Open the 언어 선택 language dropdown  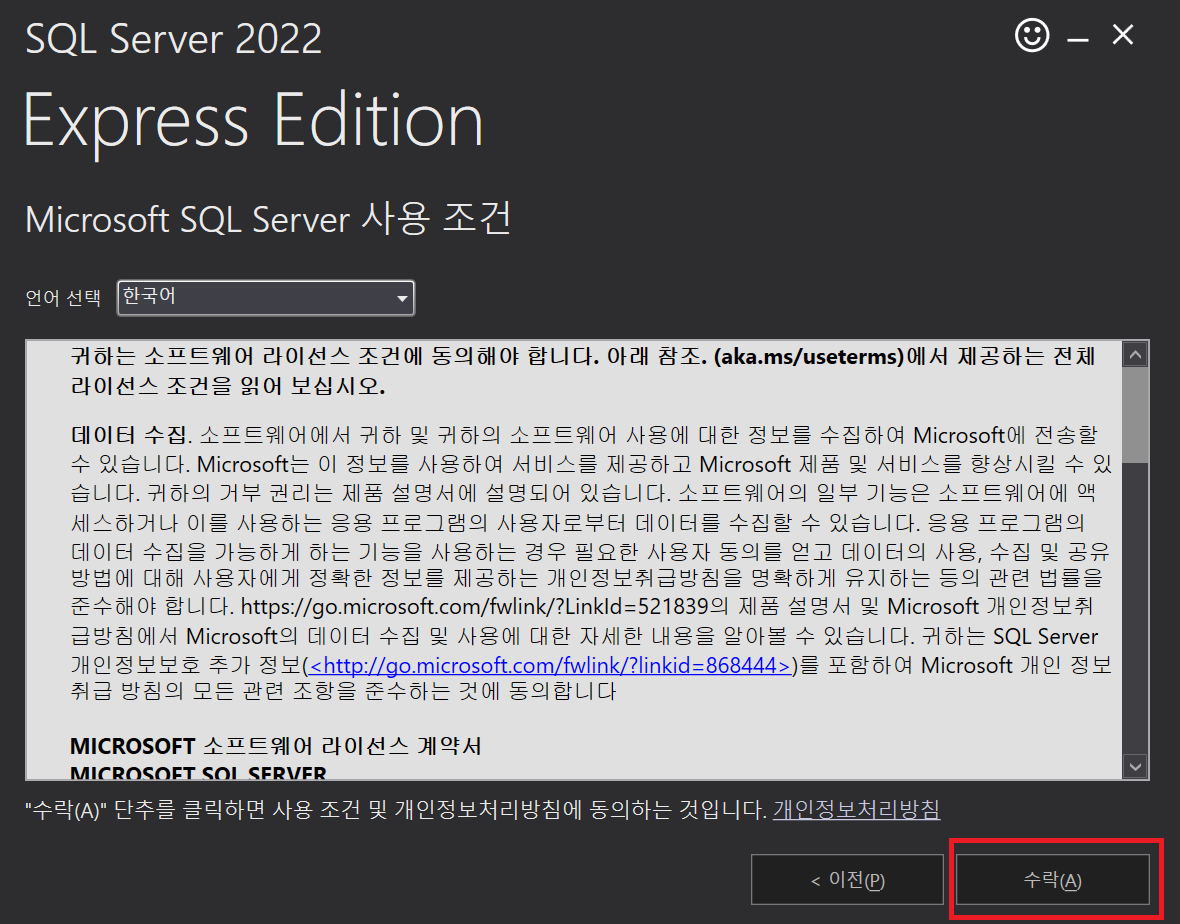click(266, 298)
